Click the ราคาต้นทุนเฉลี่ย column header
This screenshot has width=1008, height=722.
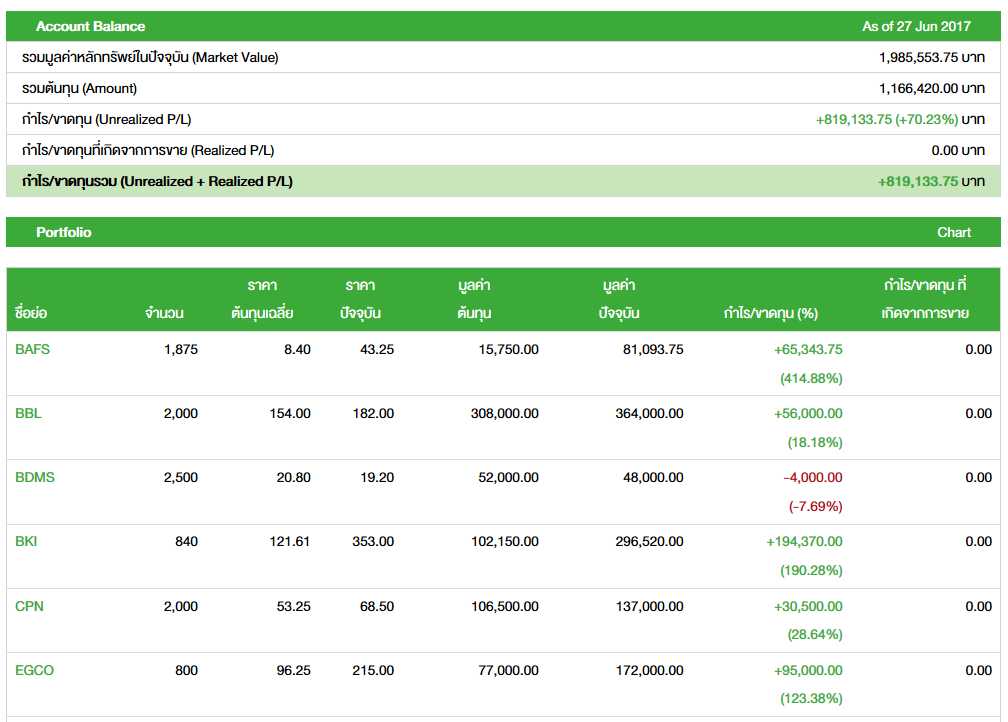(x=262, y=299)
